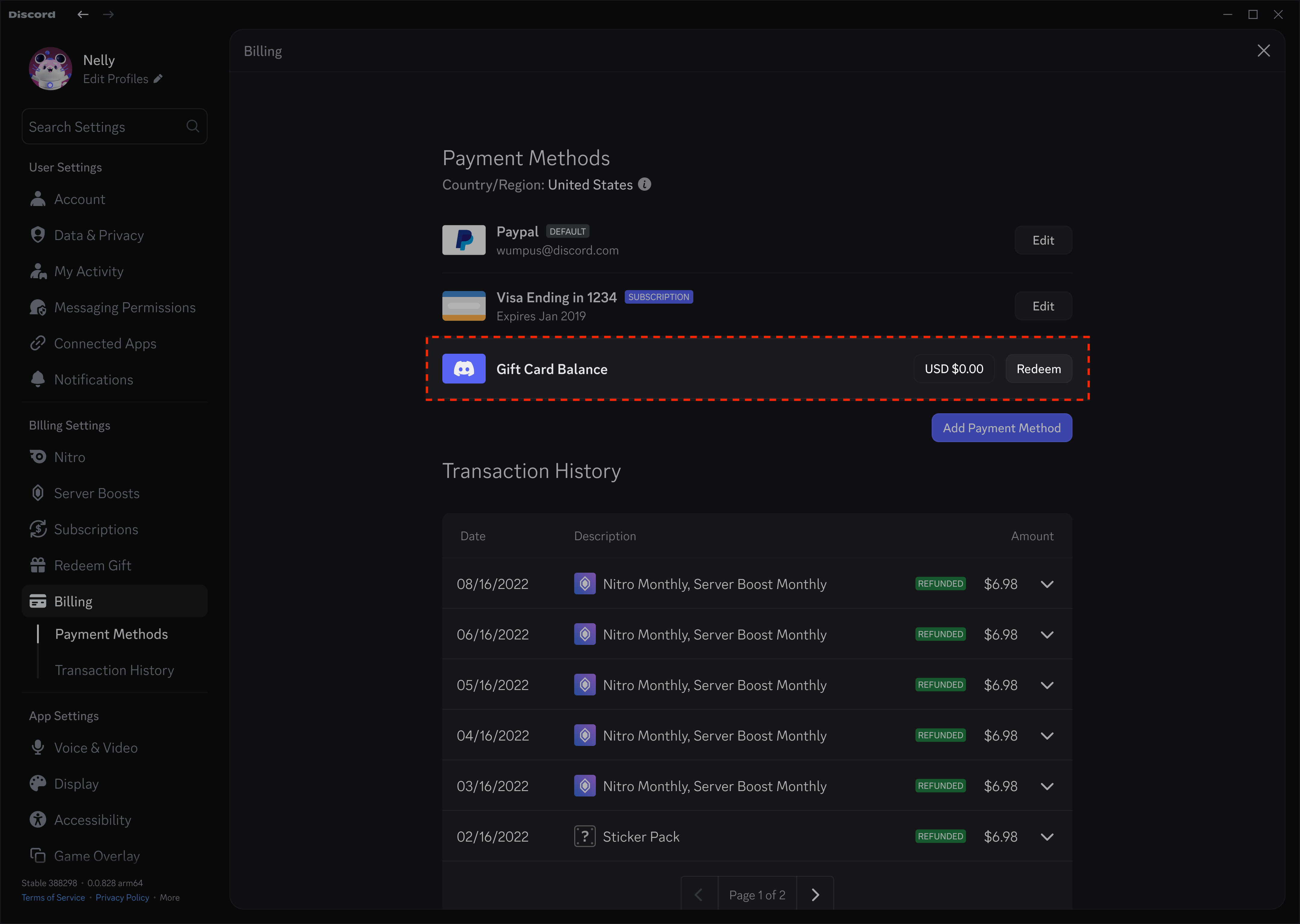Open Display app settings
The width and height of the screenshot is (1300, 924).
click(114, 784)
